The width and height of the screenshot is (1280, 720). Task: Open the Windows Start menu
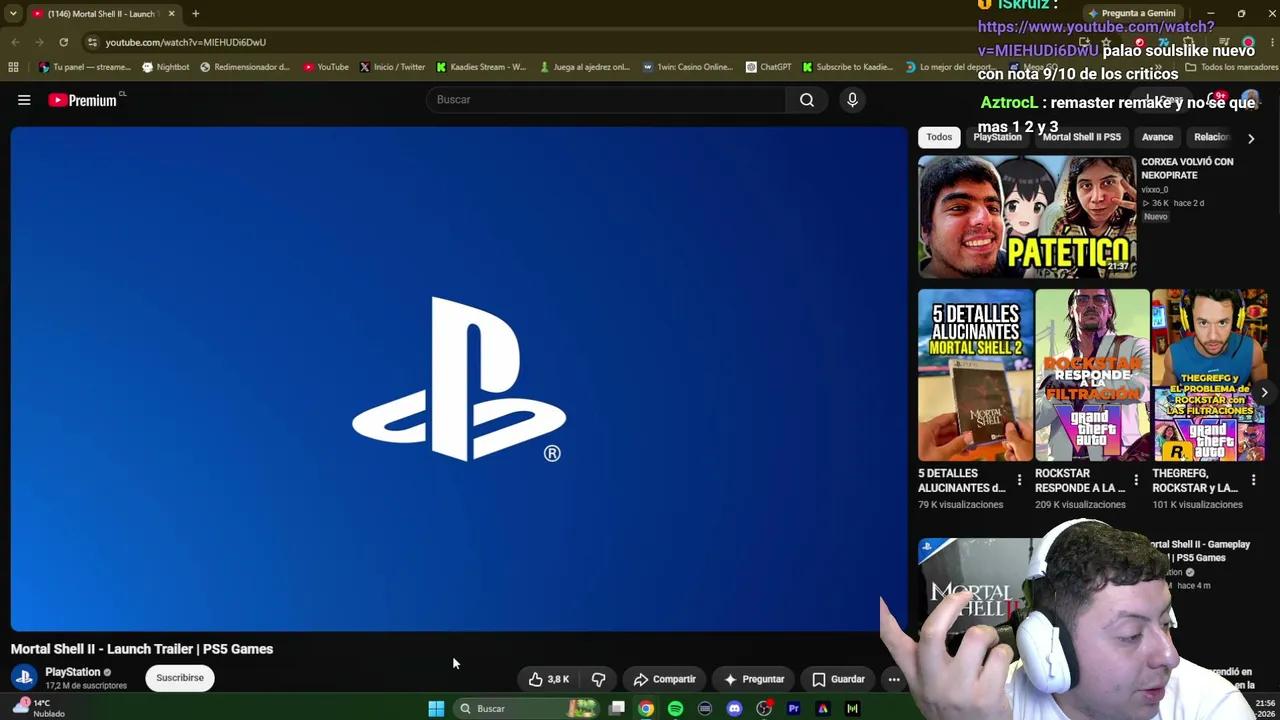[x=436, y=708]
